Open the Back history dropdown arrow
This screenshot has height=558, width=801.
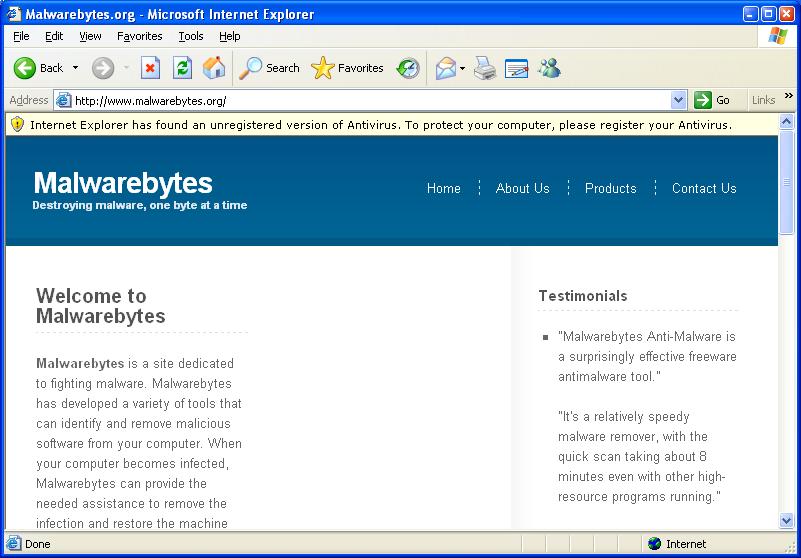pos(76,68)
